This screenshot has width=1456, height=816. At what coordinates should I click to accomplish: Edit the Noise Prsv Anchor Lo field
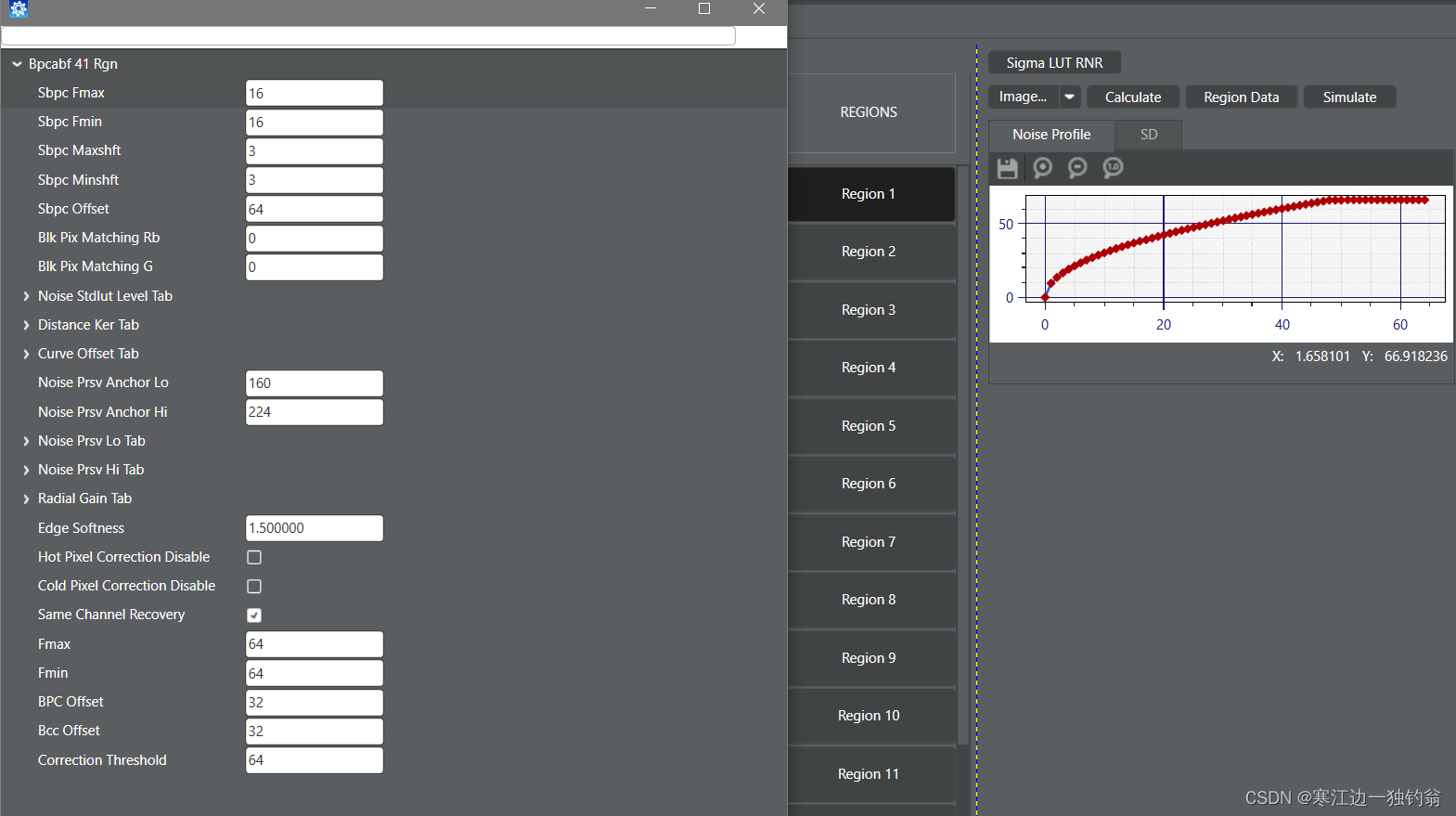315,382
